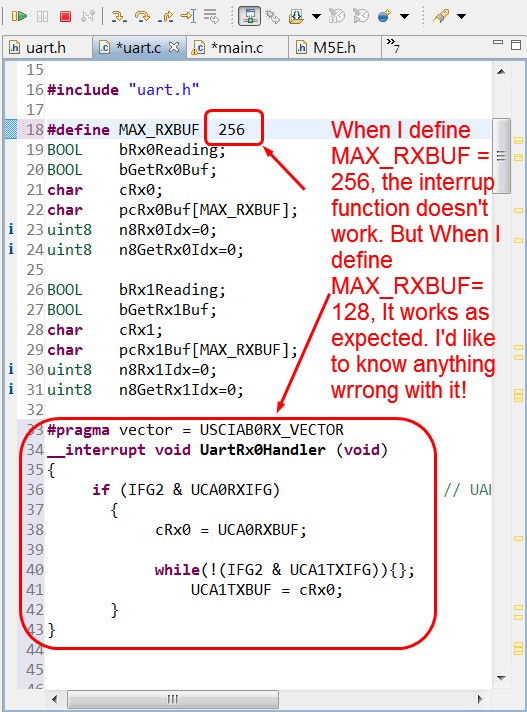527x712 pixels.
Task: Step Over the current line
Action: pyautogui.click(x=143, y=17)
